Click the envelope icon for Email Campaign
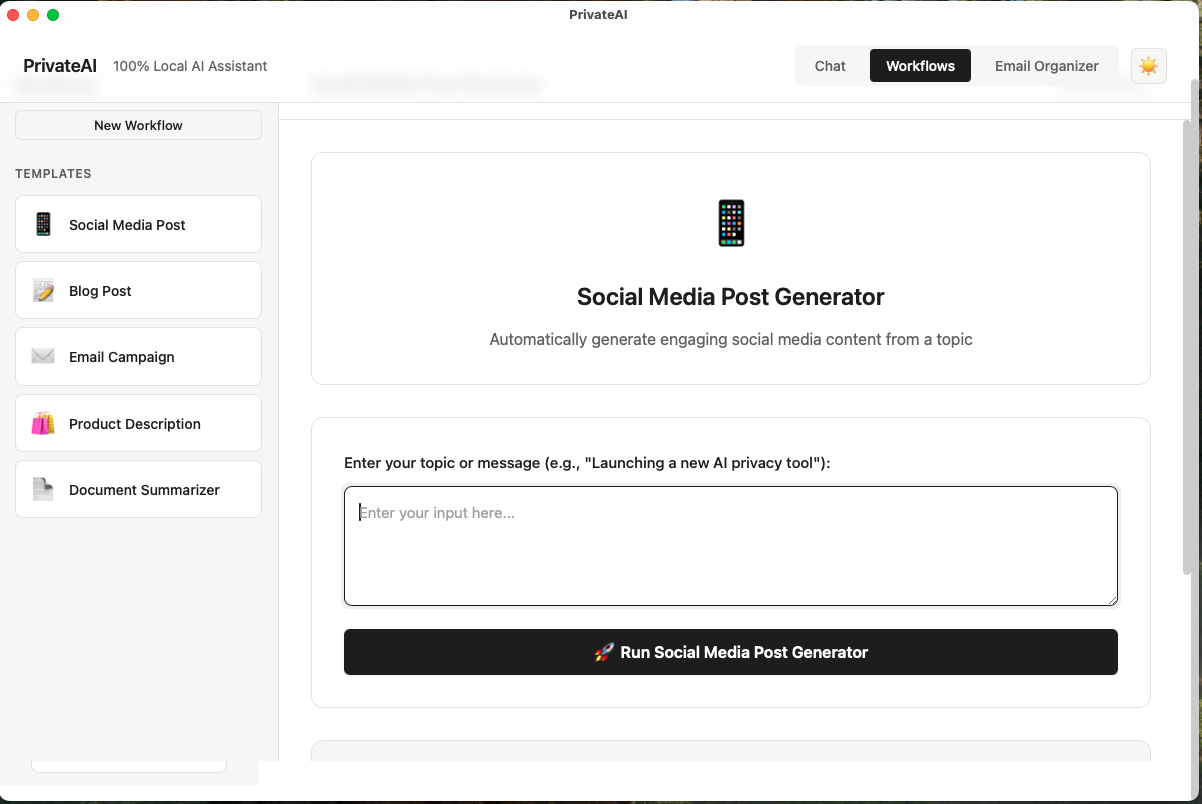 coord(42,356)
